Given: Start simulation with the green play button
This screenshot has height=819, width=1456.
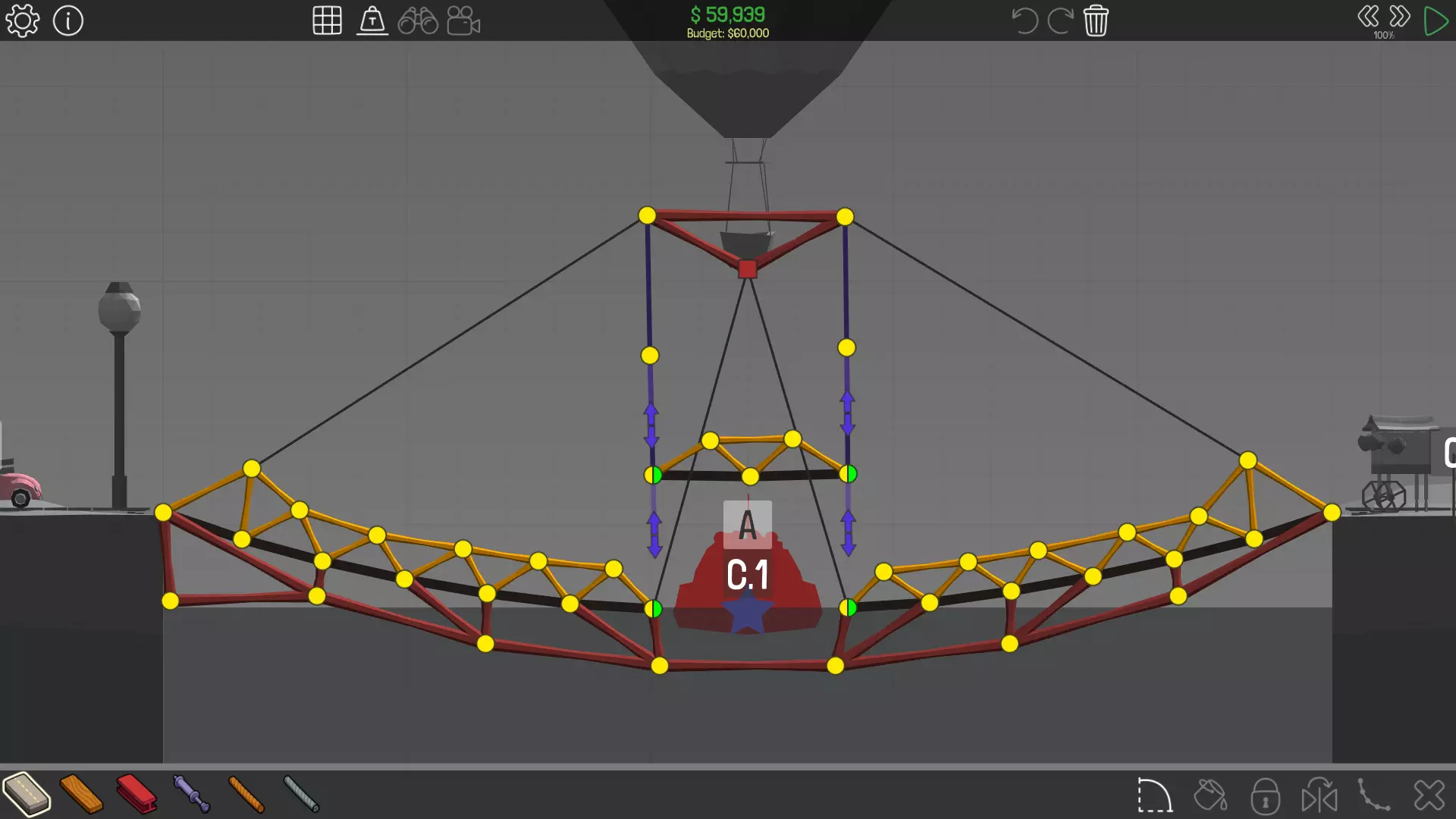Looking at the screenshot, I should click(x=1435, y=20).
